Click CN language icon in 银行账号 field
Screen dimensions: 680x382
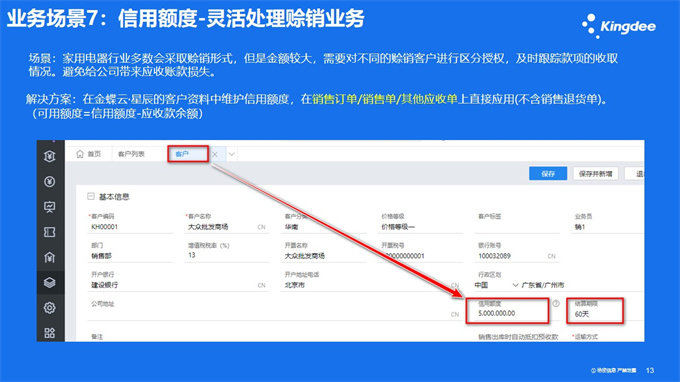551,256
